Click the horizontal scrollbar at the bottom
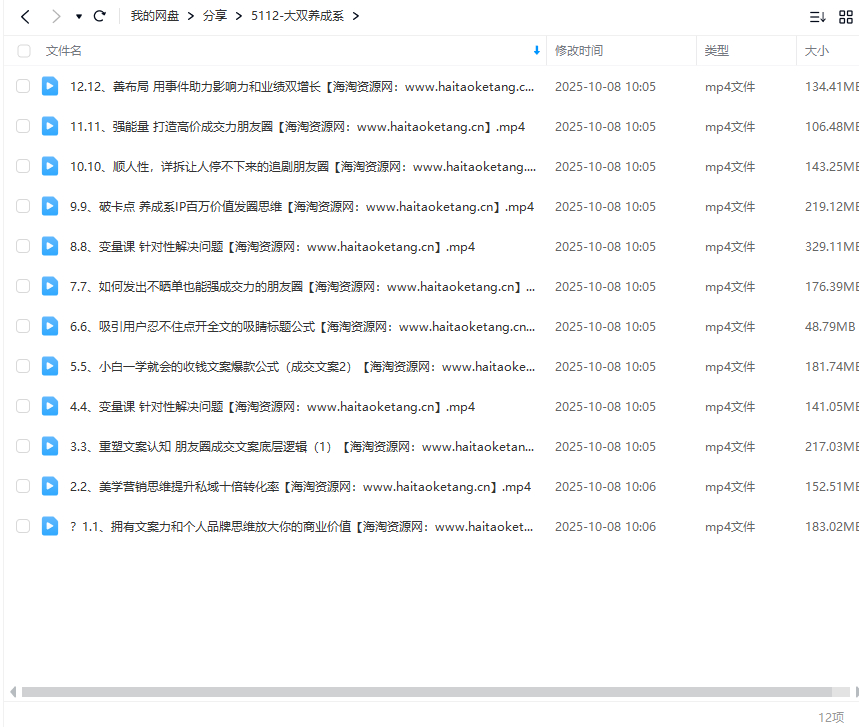Image resolution: width=859 pixels, height=727 pixels. (x=426, y=691)
